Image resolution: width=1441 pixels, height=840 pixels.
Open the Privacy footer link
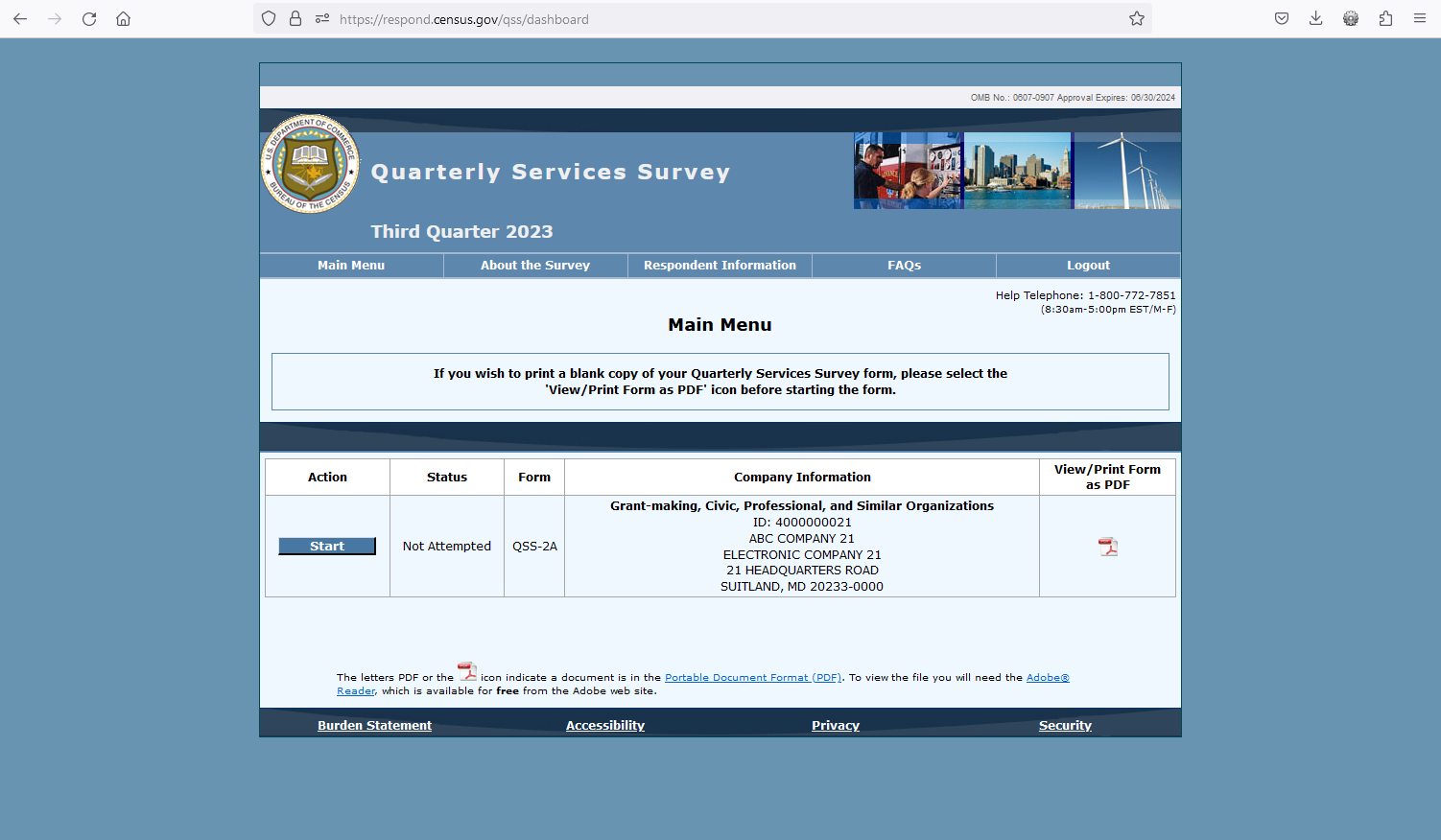tap(836, 726)
